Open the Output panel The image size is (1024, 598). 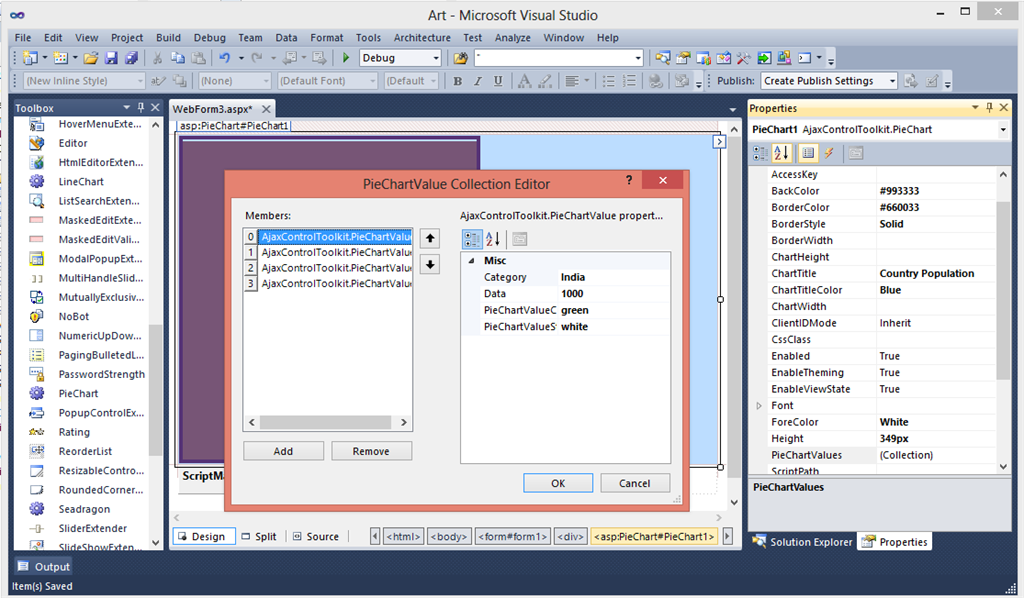(x=44, y=567)
